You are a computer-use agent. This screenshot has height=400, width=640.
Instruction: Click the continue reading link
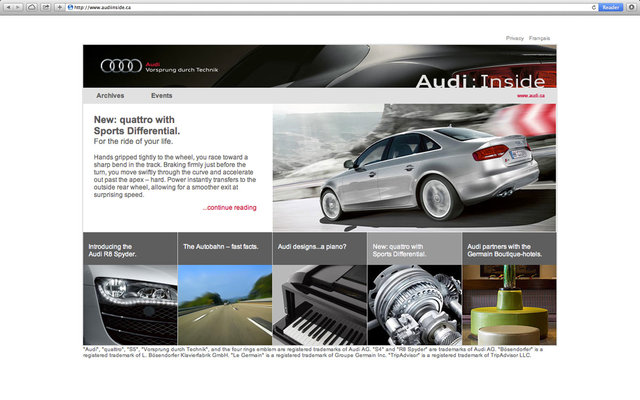point(229,207)
